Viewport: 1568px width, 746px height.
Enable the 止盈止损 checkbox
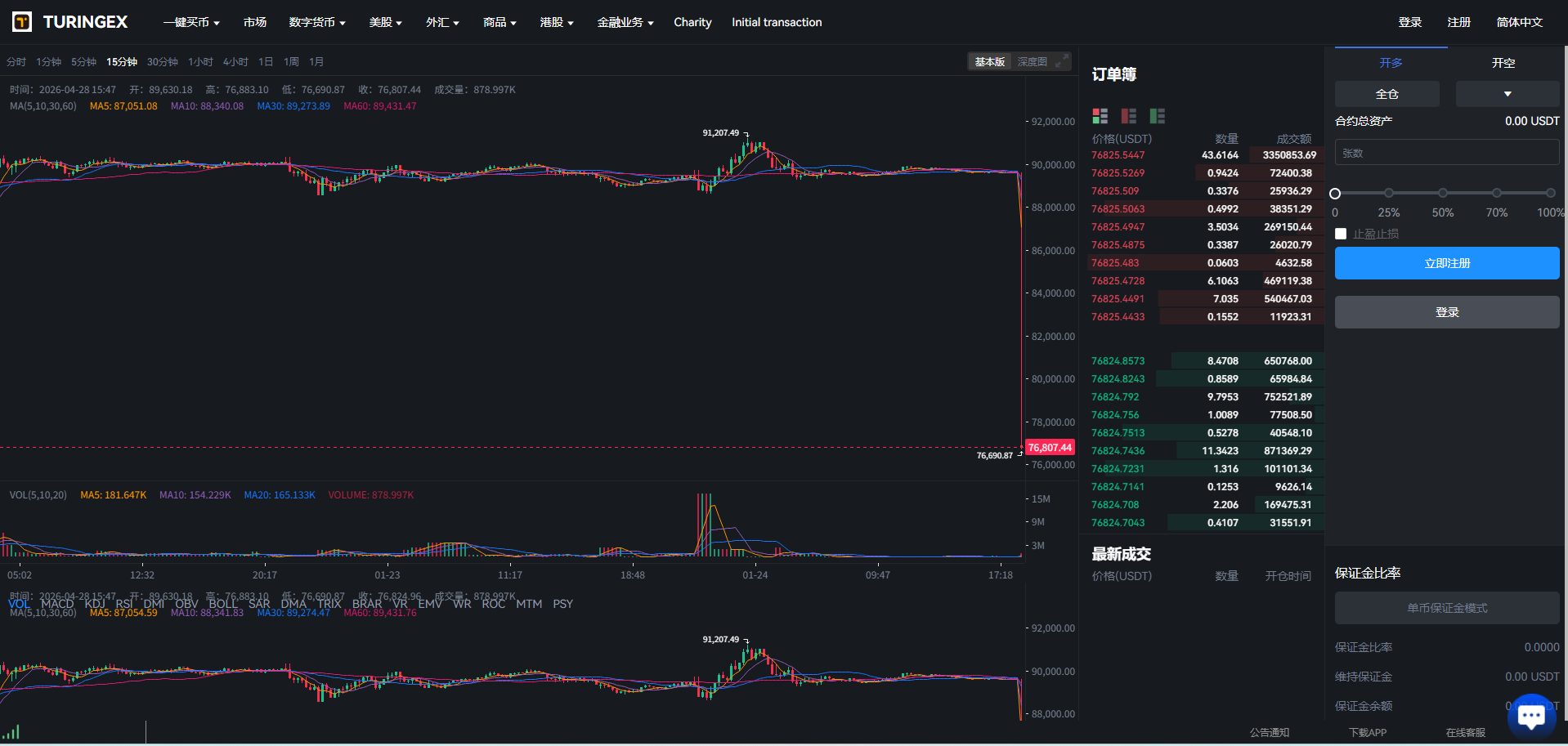point(1341,235)
